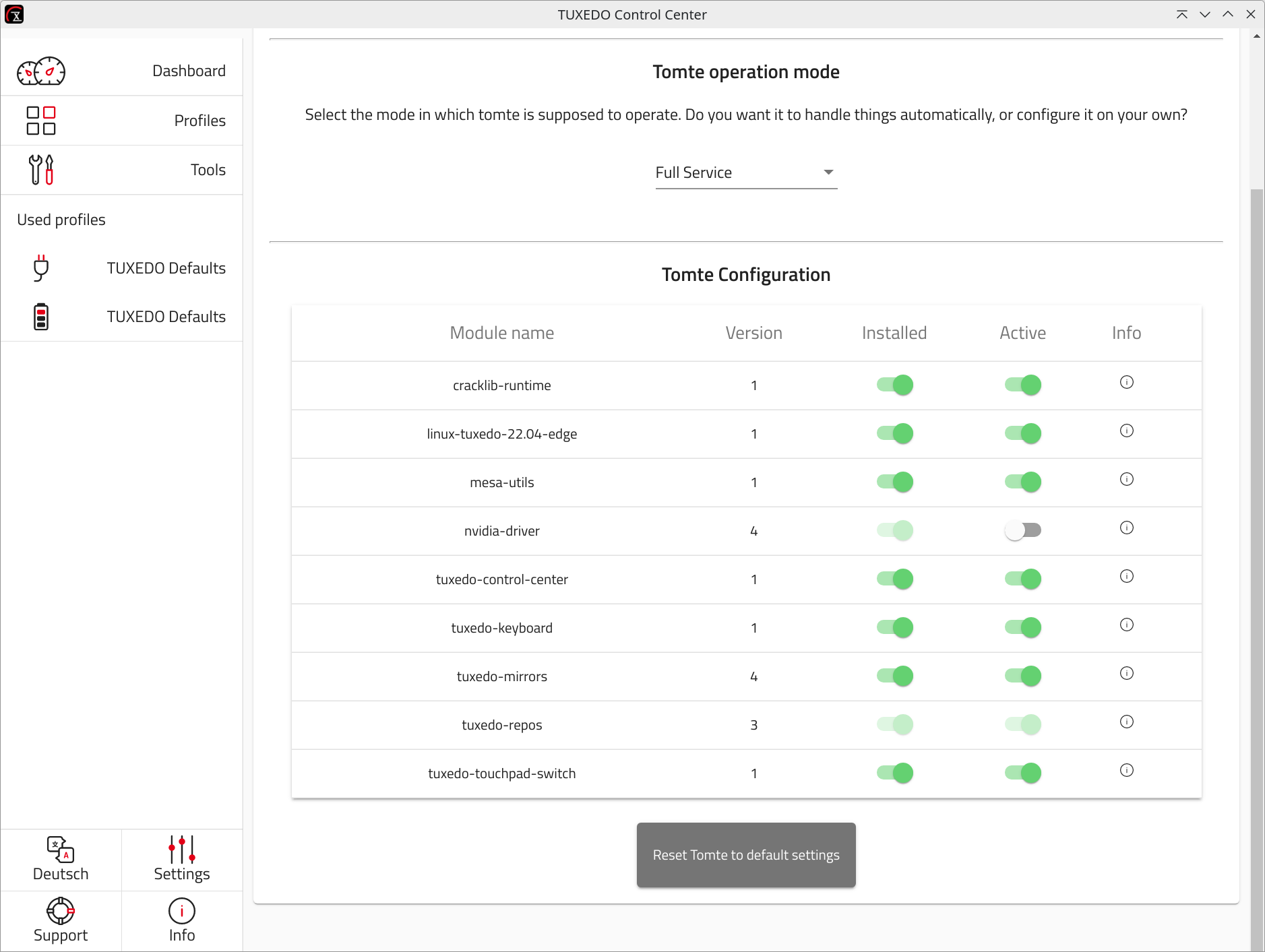
Task: Click the Module name column header
Action: coord(502,333)
